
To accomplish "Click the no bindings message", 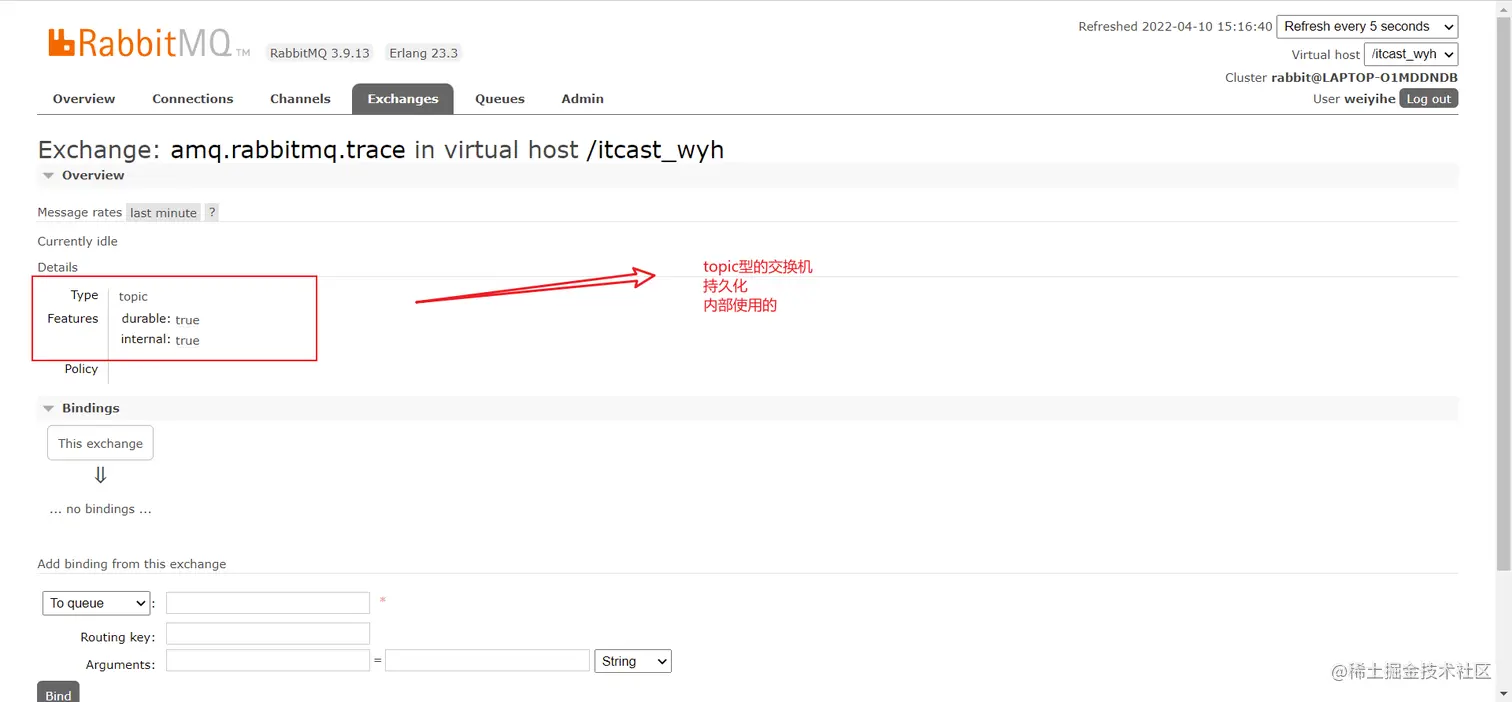I will pos(100,509).
